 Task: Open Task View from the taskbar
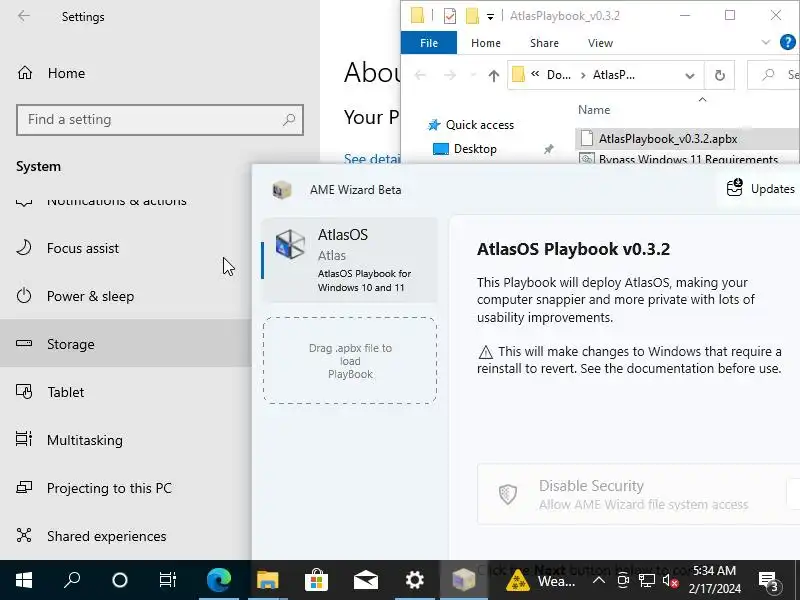point(167,580)
